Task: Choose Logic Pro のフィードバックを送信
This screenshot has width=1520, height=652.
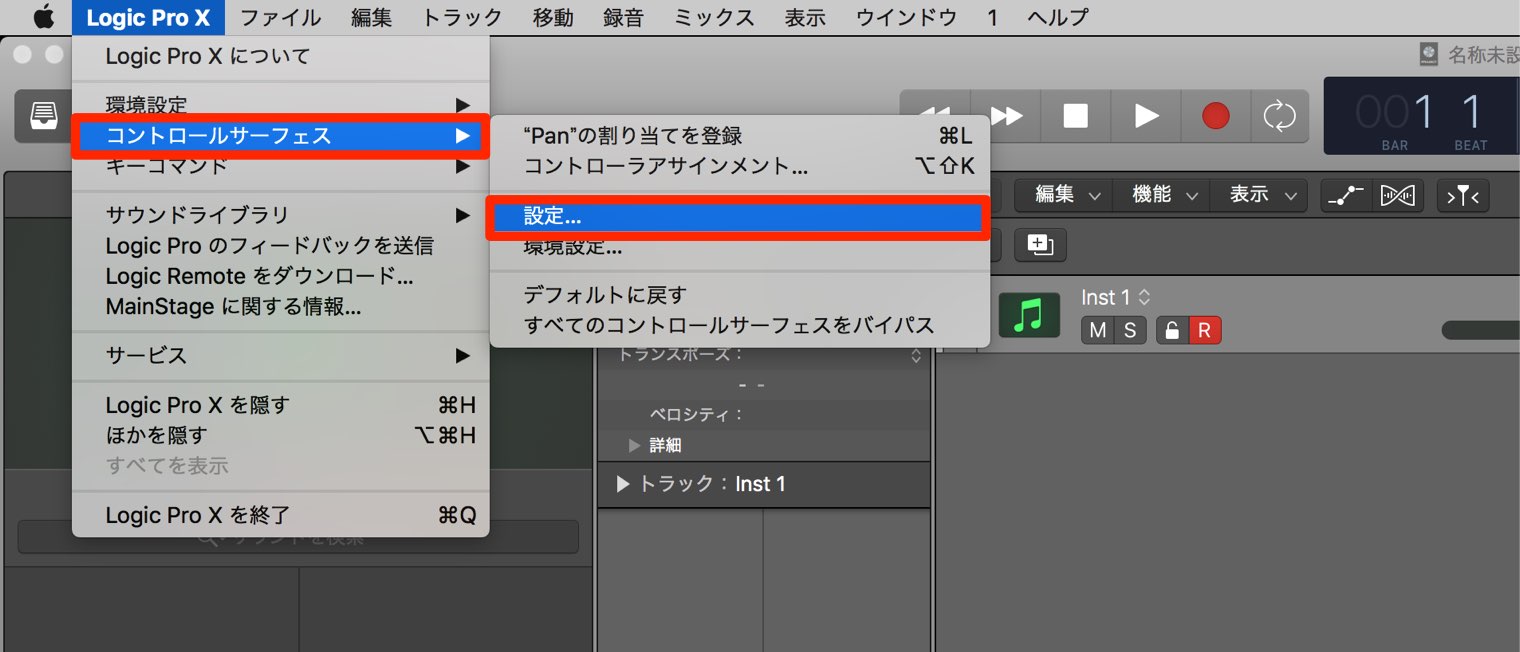Action: click(281, 245)
